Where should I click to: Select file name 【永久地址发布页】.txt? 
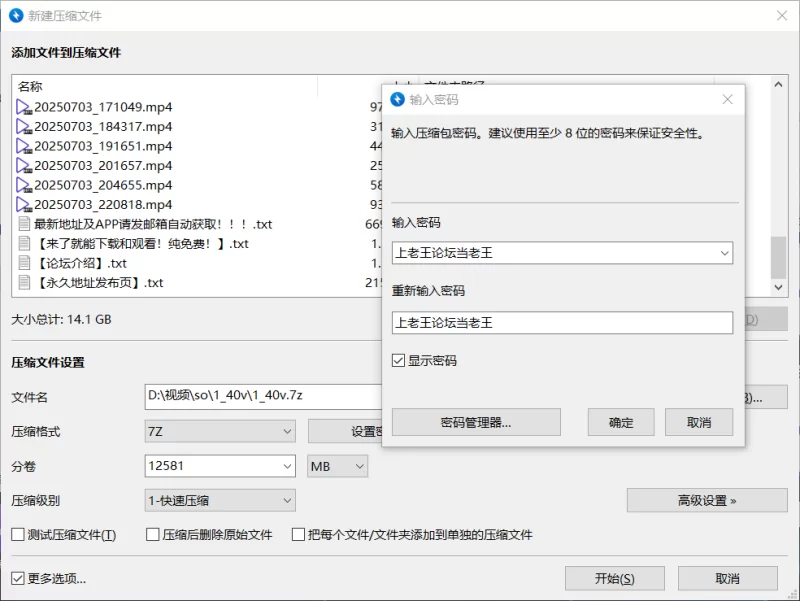pos(99,283)
